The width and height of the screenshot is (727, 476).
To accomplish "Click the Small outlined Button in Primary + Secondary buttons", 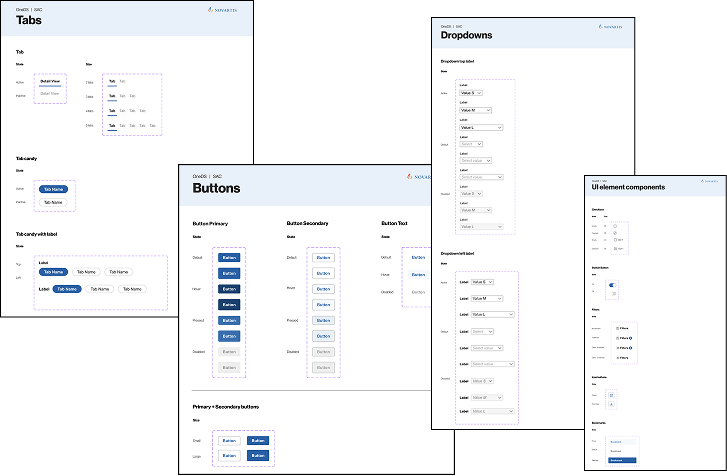I will click(x=229, y=441).
